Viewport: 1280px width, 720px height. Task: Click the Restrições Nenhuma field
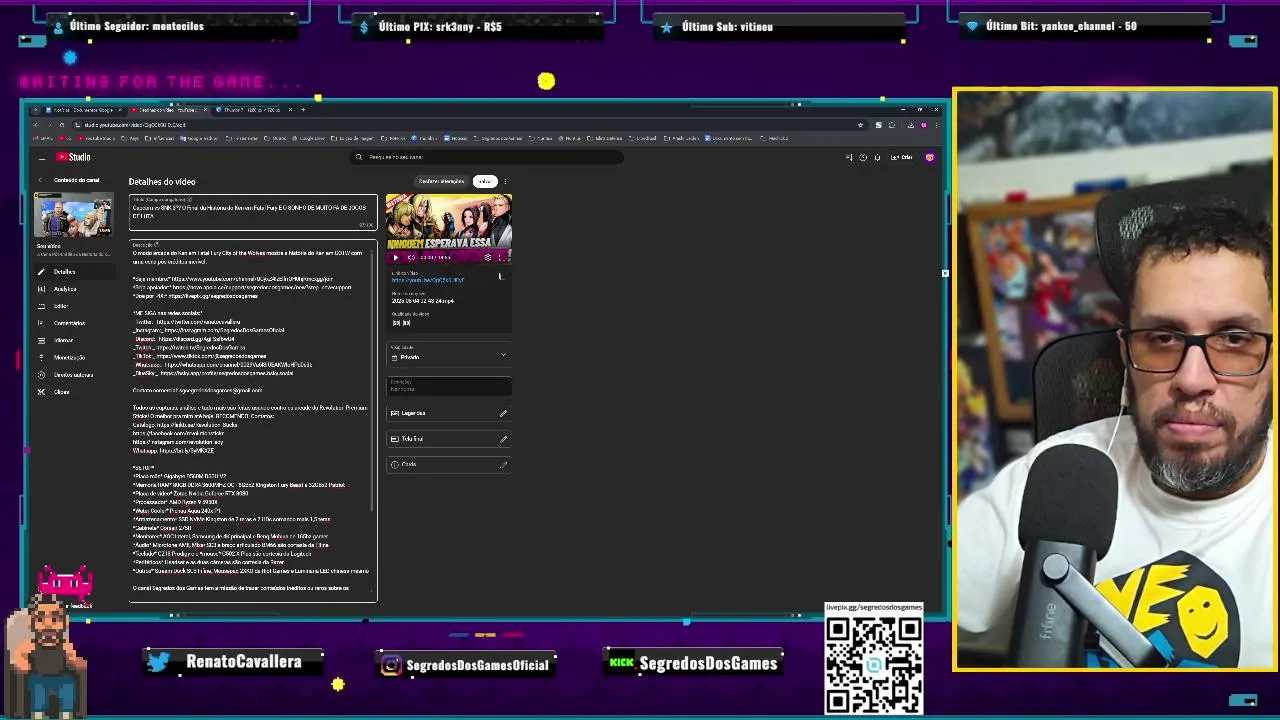pyautogui.click(x=449, y=385)
